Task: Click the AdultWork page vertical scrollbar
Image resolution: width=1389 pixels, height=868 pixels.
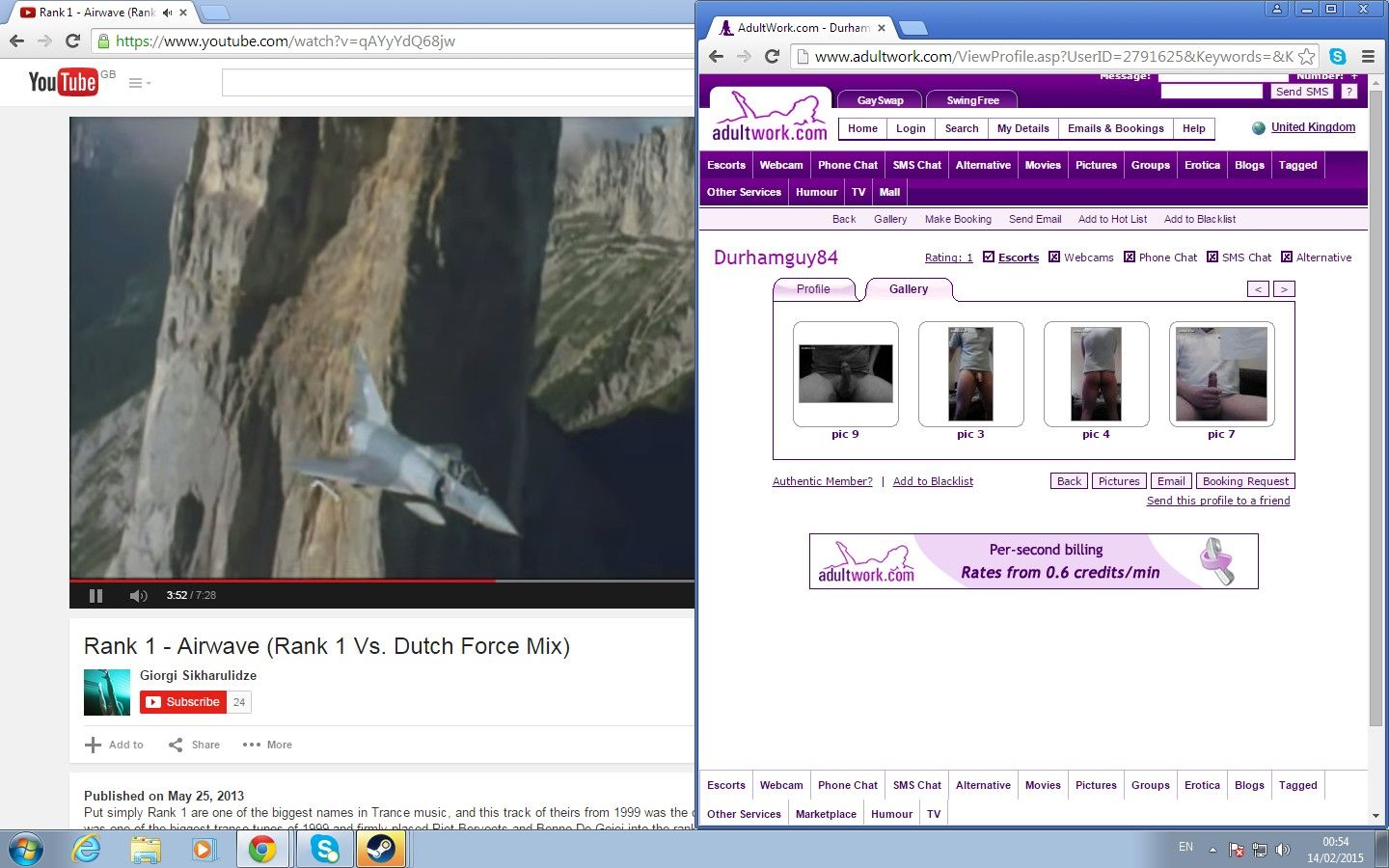Action: coord(1375,410)
